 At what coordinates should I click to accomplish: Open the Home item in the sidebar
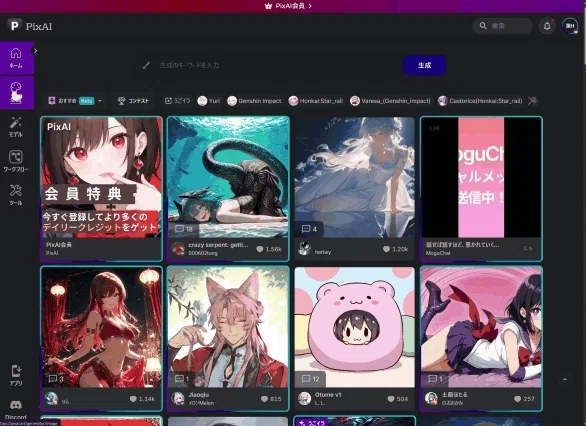coord(16,58)
